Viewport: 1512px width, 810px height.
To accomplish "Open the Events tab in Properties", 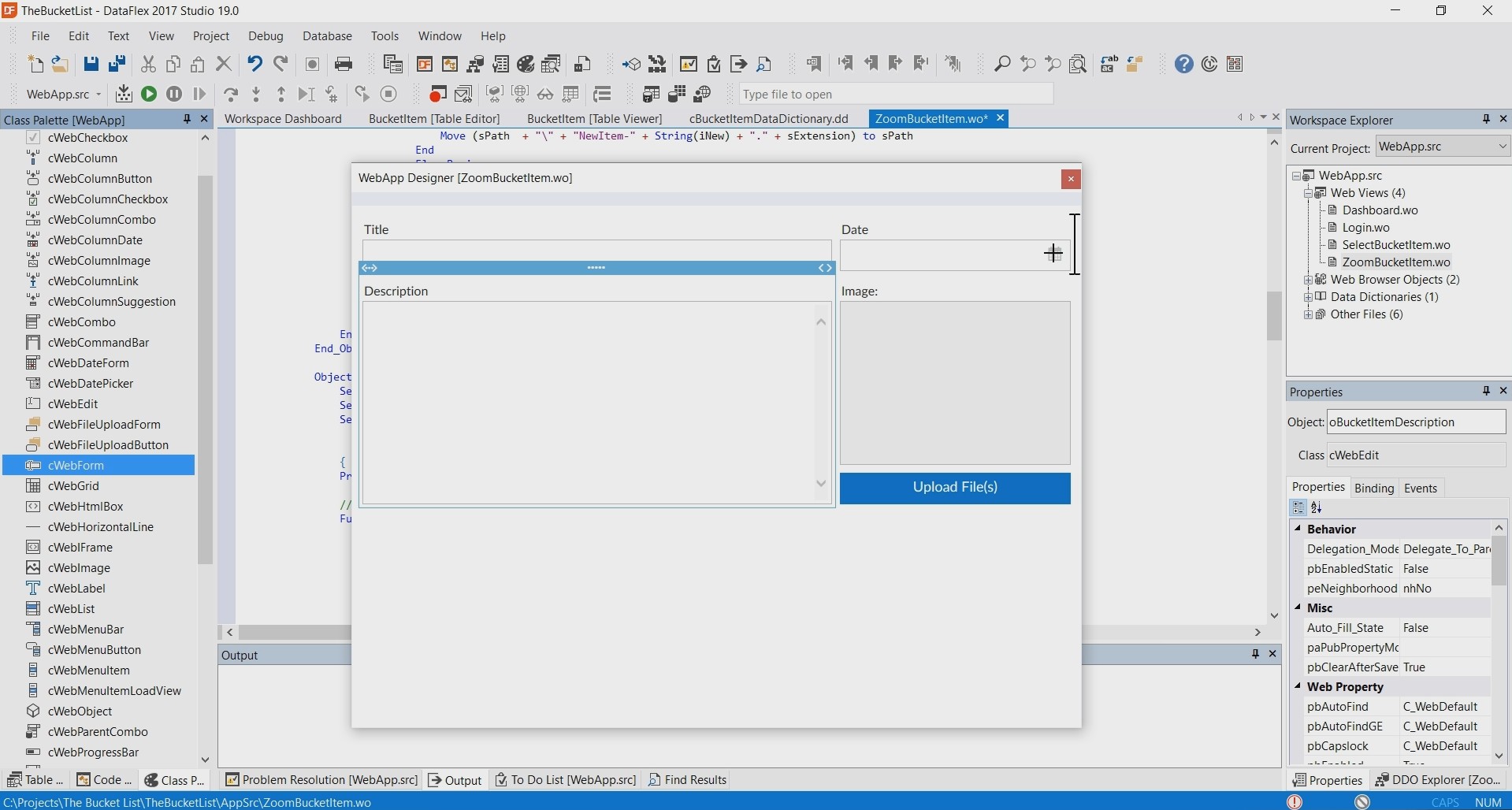I will (x=1421, y=489).
